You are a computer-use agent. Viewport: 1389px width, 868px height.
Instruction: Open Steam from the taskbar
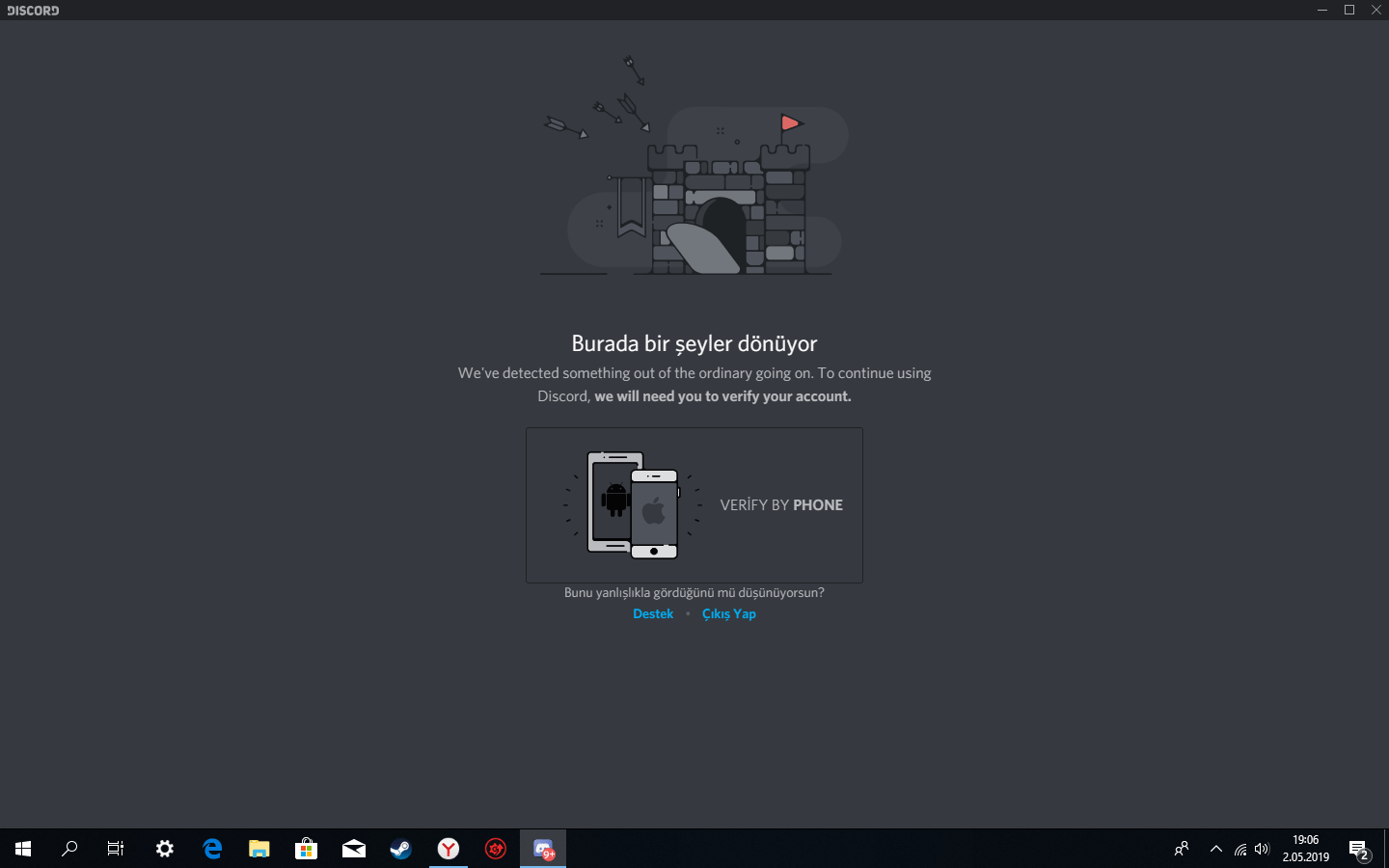pyautogui.click(x=401, y=849)
